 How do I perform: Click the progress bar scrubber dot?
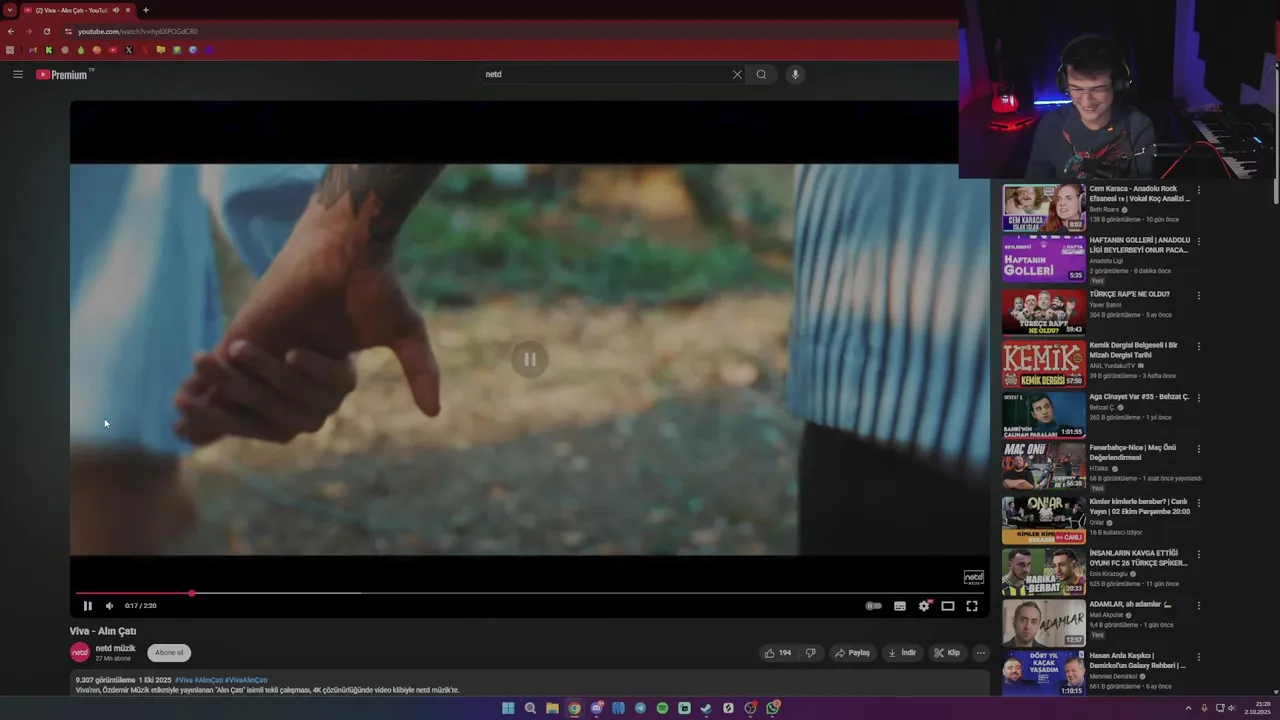click(191, 593)
